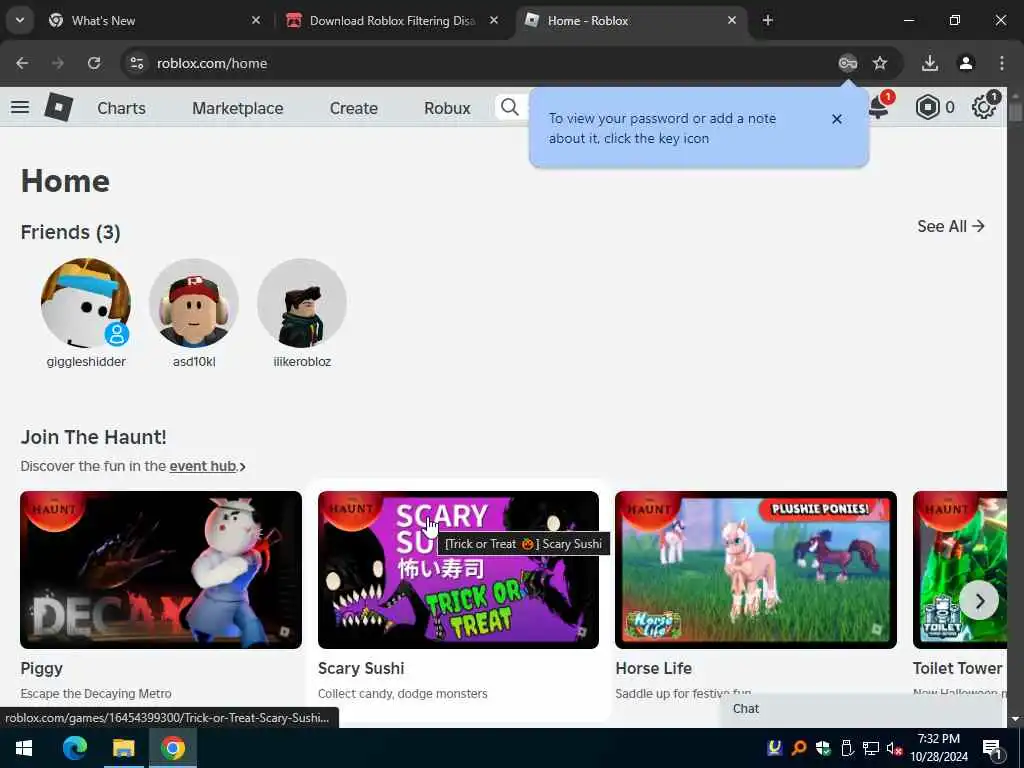Open the Chat panel
This screenshot has height=768, width=1024.
pos(862,709)
